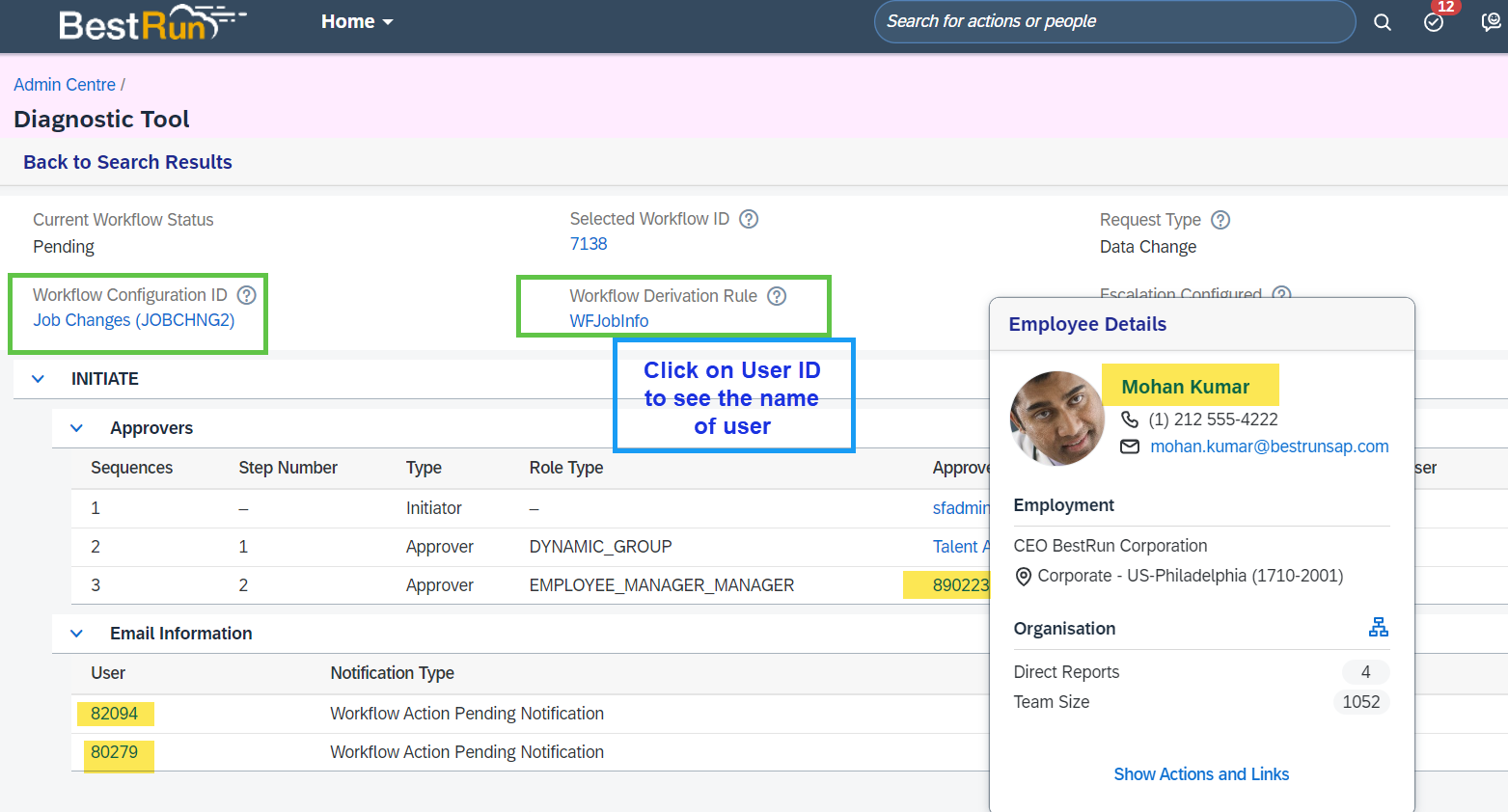The width and height of the screenshot is (1508, 812).
Task: Open WFJobInfo derivation rule link
Action: click(x=609, y=321)
